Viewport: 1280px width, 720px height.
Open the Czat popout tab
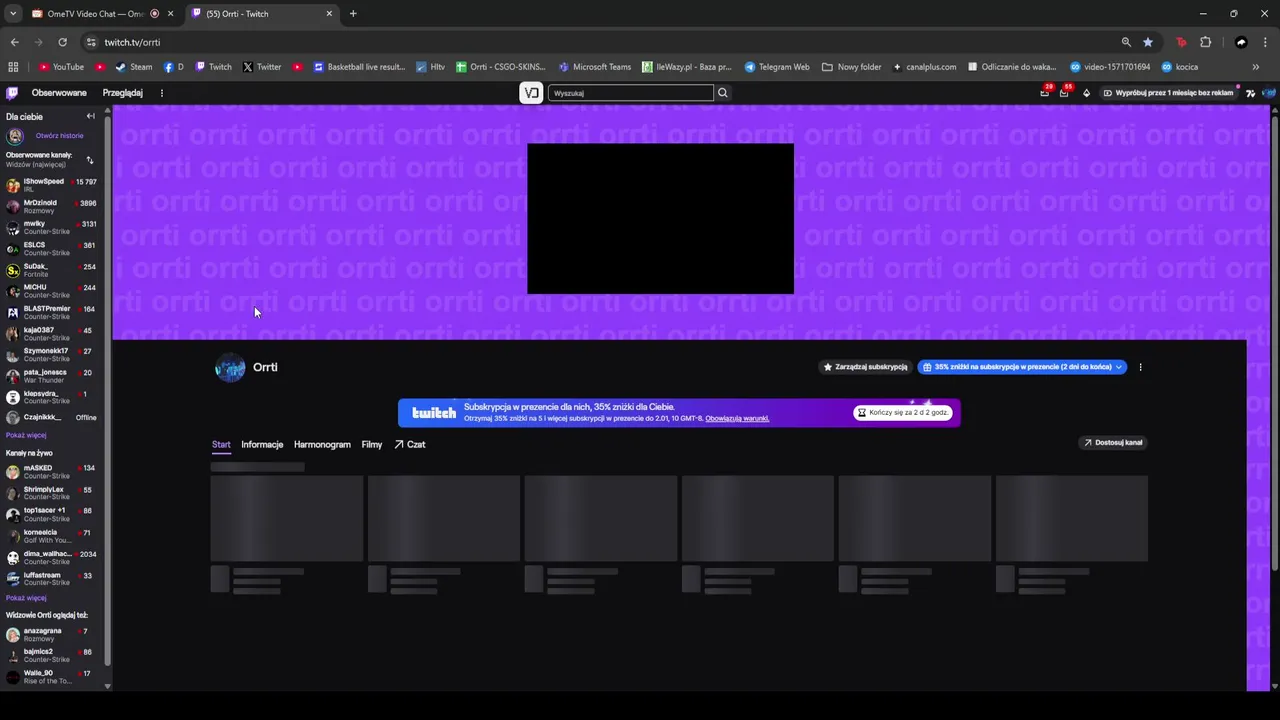pyautogui.click(x=409, y=445)
